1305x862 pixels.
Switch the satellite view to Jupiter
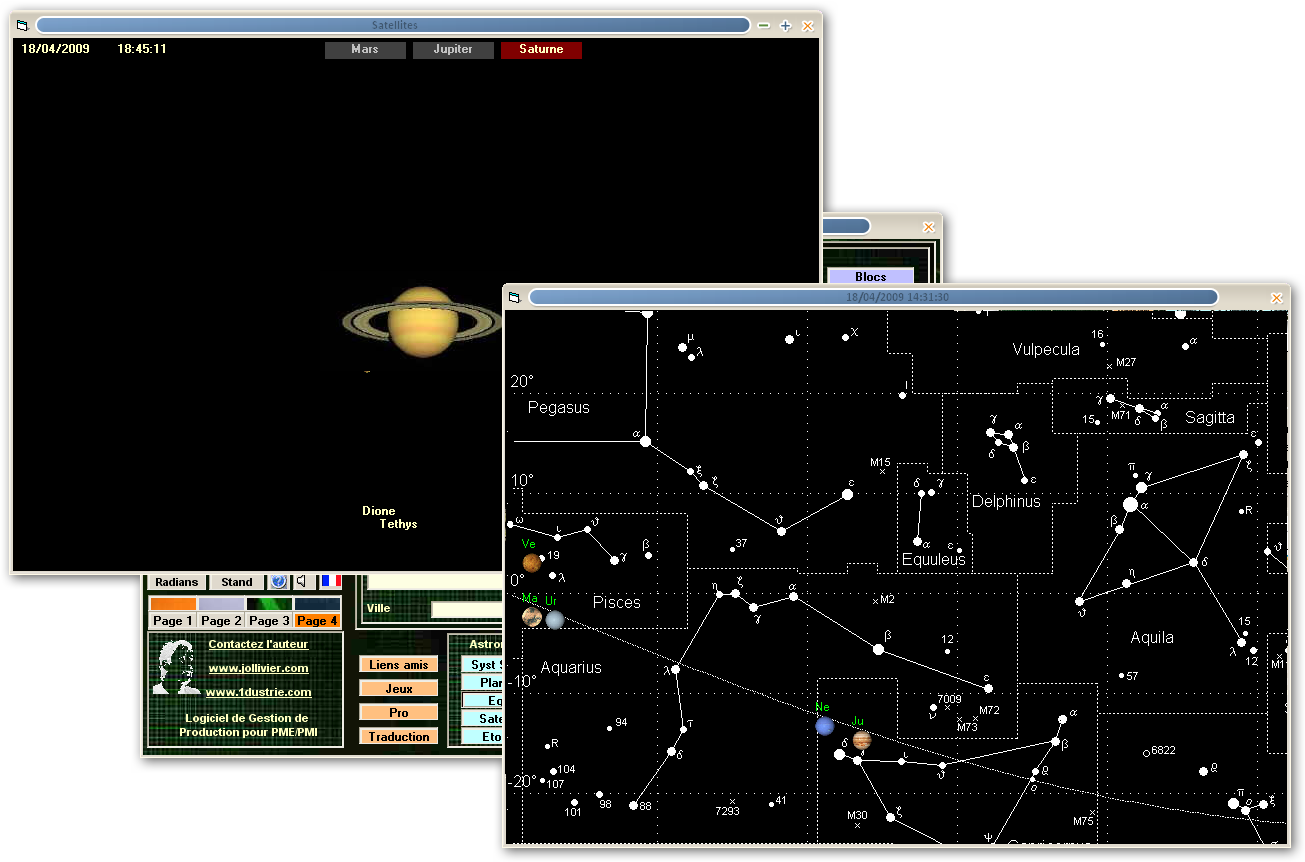coord(453,49)
